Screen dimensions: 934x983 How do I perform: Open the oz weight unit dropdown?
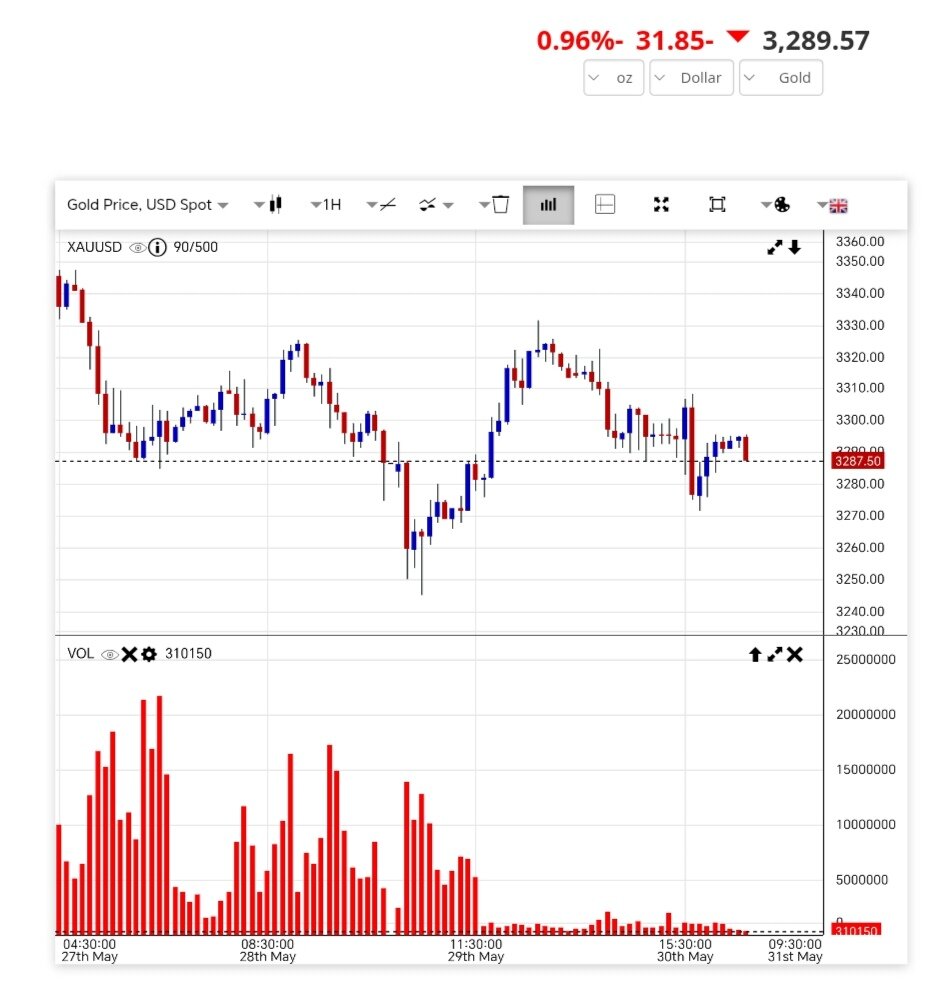[613, 78]
